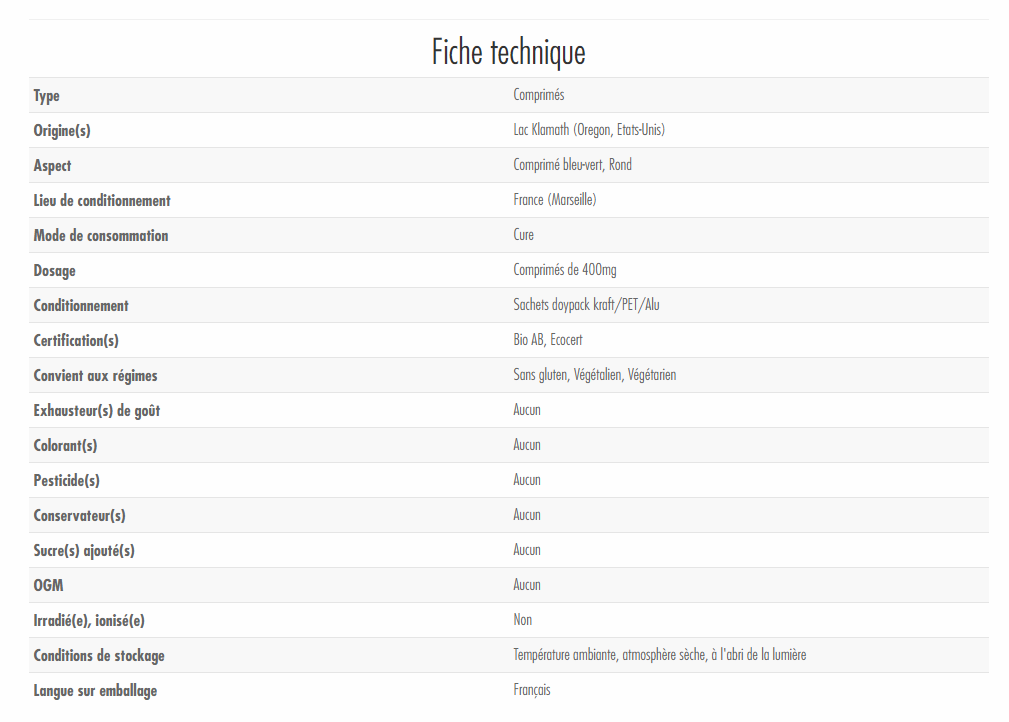Click the "Lieu de conditionnement" row label
This screenshot has width=1009, height=722.
[x=102, y=200]
